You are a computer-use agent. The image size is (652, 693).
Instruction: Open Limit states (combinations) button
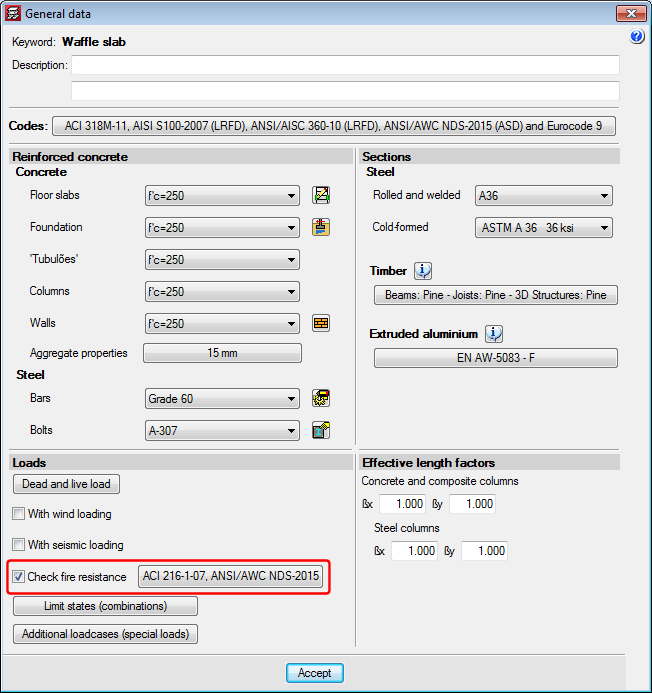(x=105, y=606)
